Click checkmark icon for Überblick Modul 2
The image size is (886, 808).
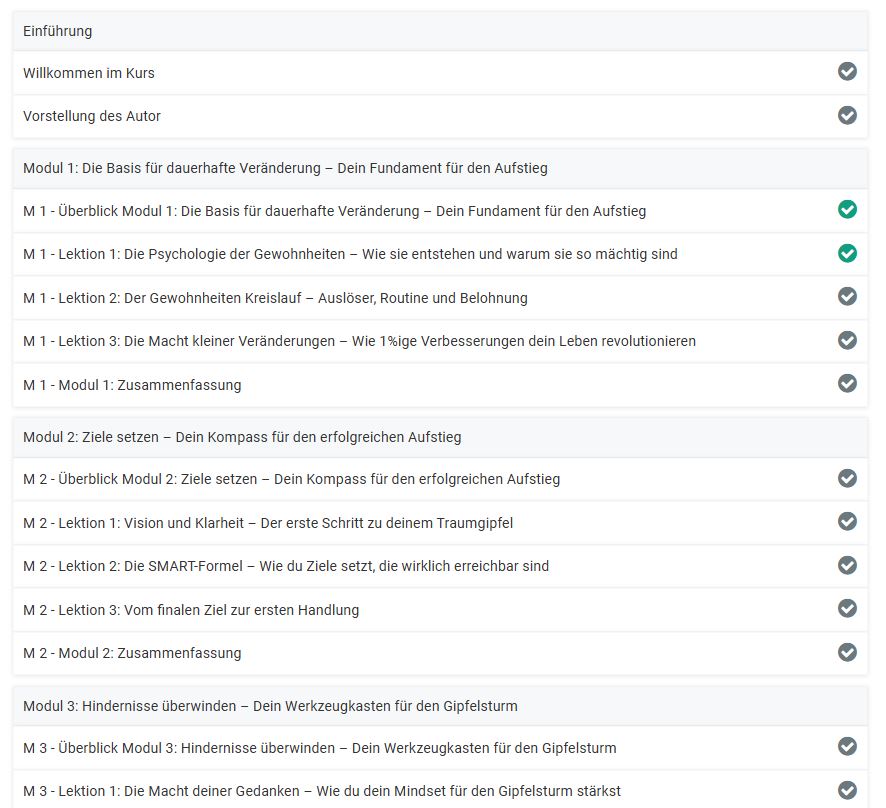click(x=847, y=478)
